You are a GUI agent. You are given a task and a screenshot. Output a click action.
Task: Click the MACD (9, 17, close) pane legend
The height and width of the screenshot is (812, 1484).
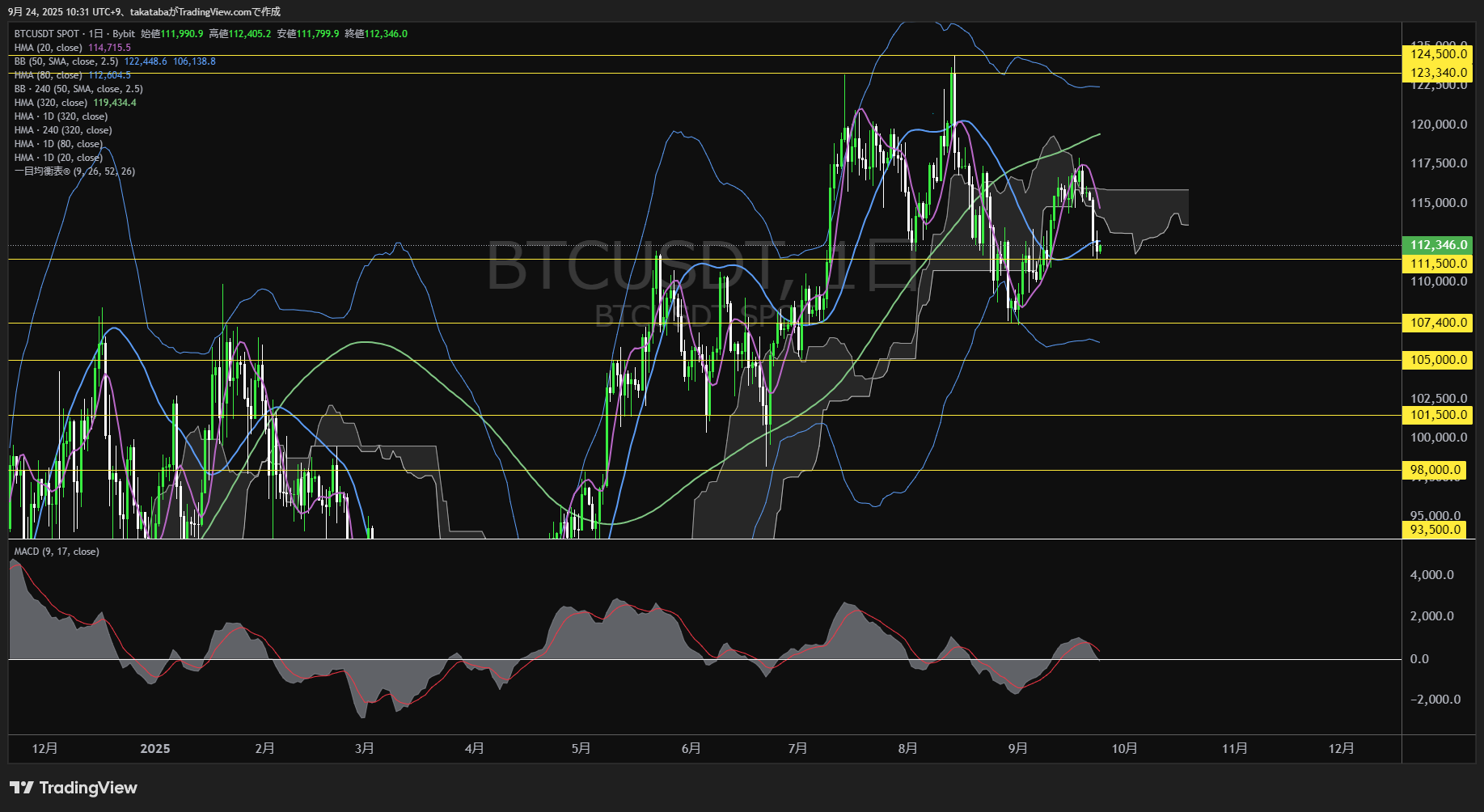point(57,552)
